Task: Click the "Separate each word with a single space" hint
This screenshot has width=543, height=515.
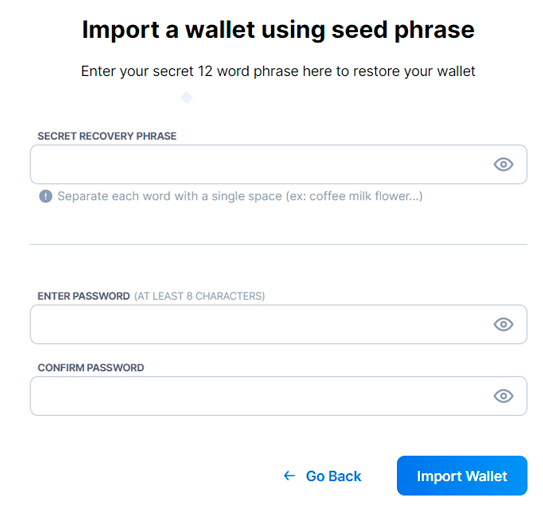Action: [170, 196]
